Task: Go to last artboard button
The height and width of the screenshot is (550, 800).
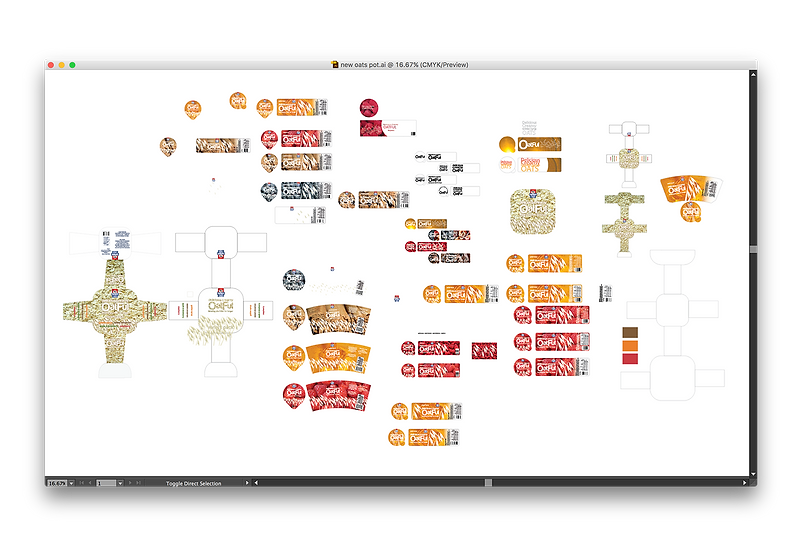Action: click(x=138, y=483)
